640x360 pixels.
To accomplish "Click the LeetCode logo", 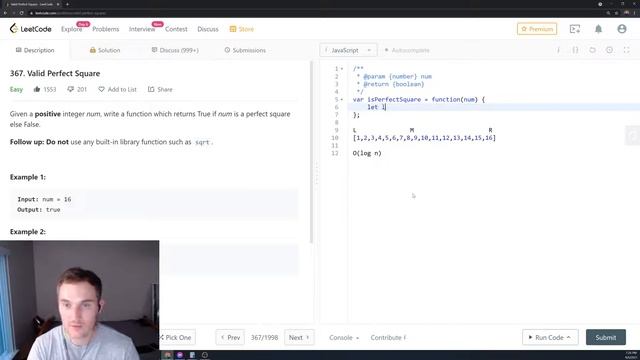I will tap(30, 29).
